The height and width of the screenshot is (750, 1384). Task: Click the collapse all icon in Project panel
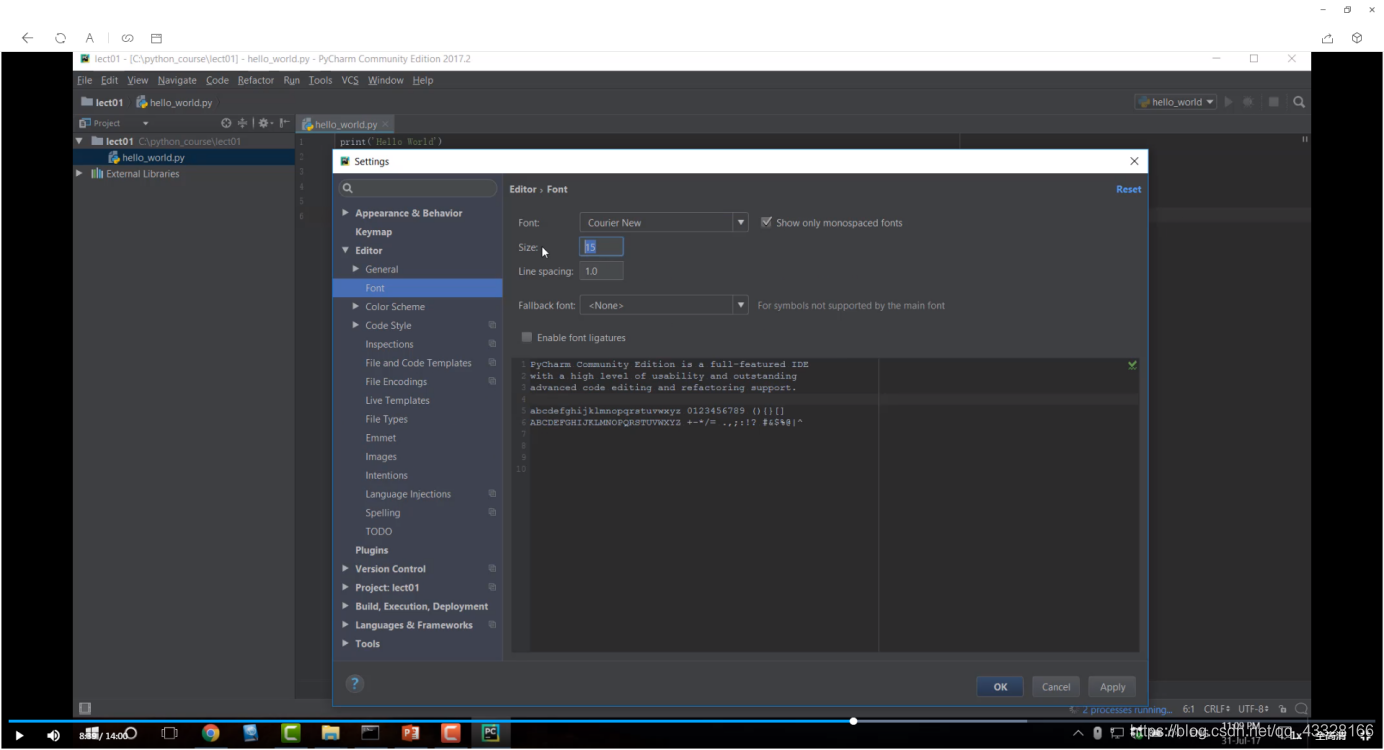(x=242, y=123)
